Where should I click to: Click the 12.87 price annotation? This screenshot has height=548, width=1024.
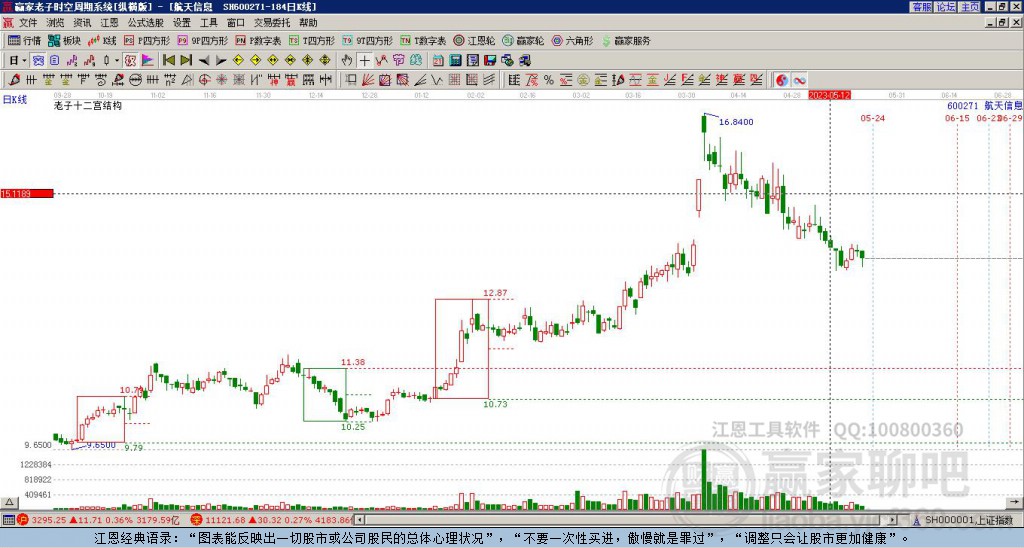click(495, 293)
